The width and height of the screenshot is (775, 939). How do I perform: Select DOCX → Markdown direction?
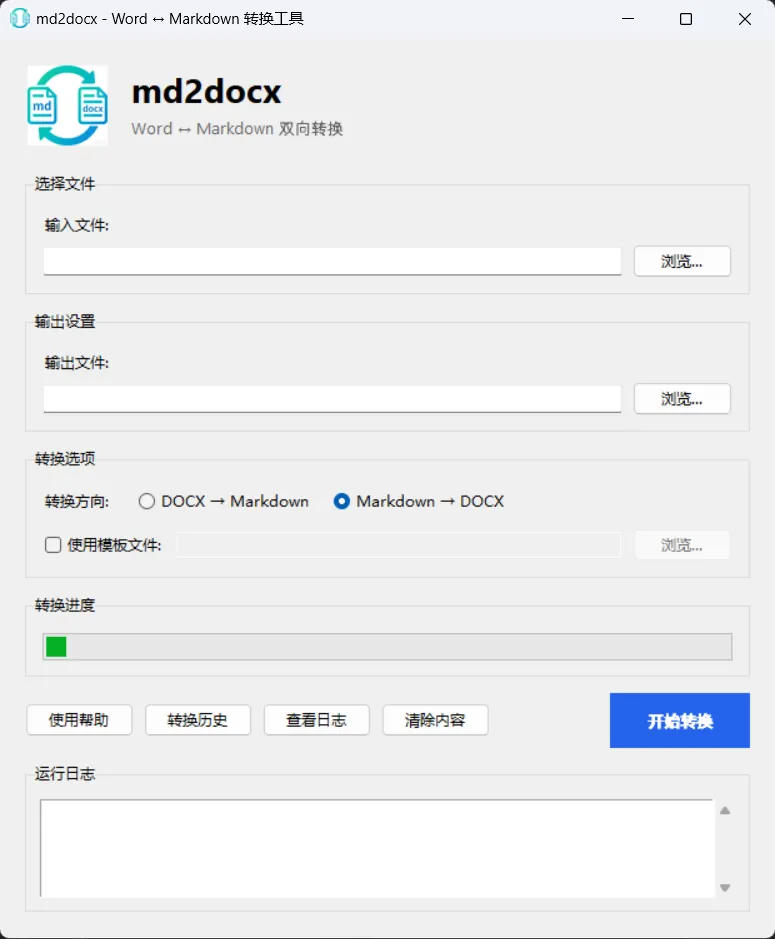tap(223, 501)
